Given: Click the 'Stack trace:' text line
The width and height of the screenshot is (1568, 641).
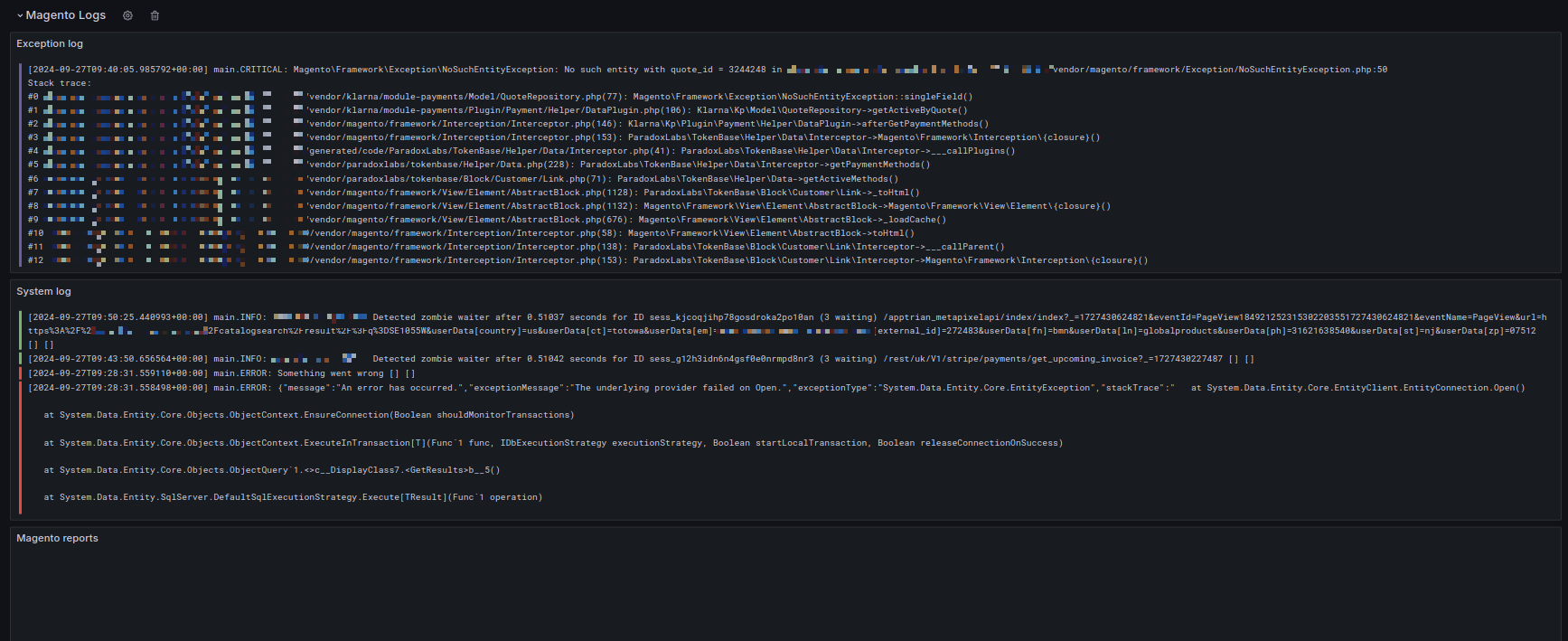Looking at the screenshot, I should 59,83.
